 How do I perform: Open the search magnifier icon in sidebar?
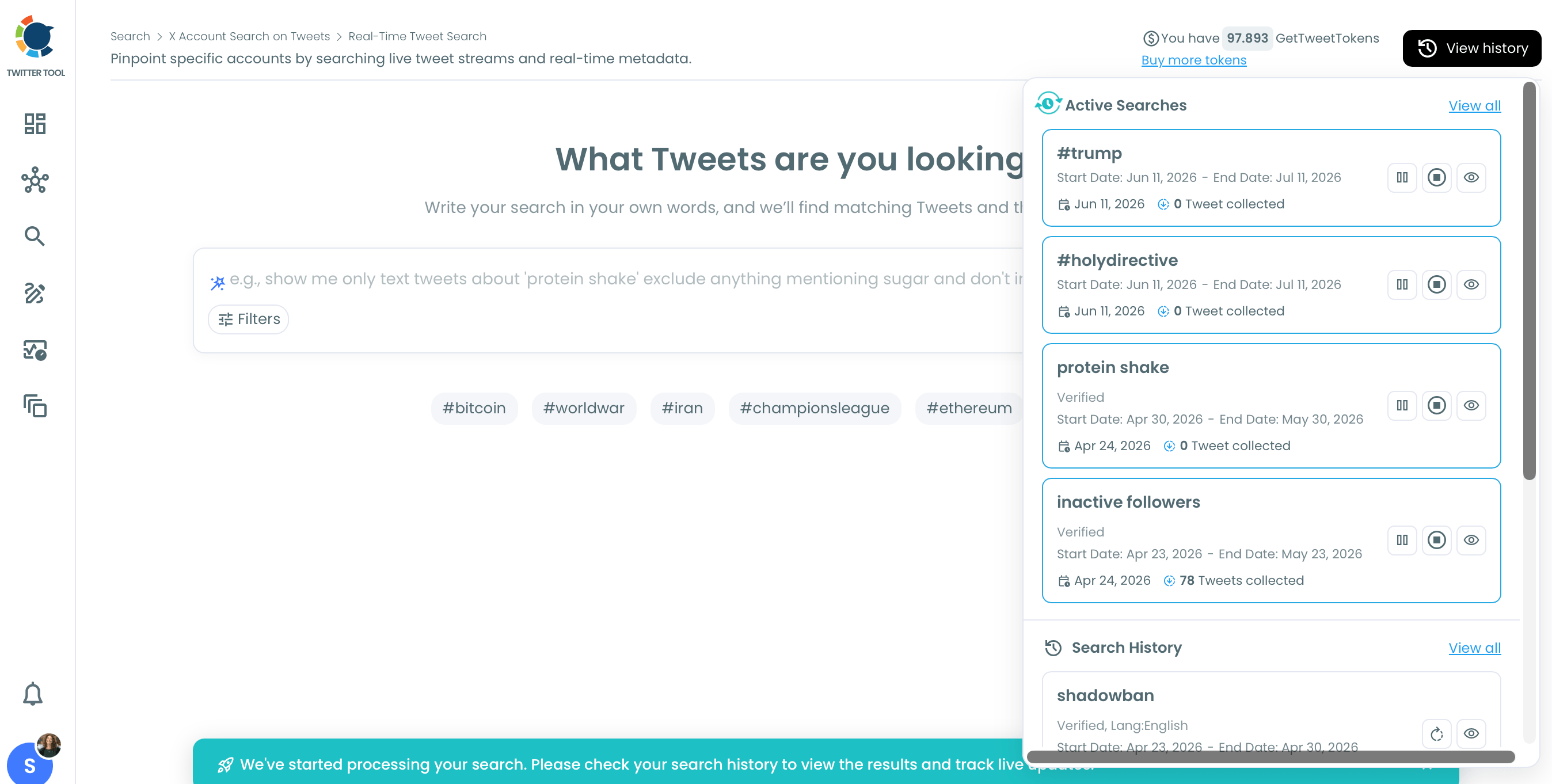click(35, 236)
